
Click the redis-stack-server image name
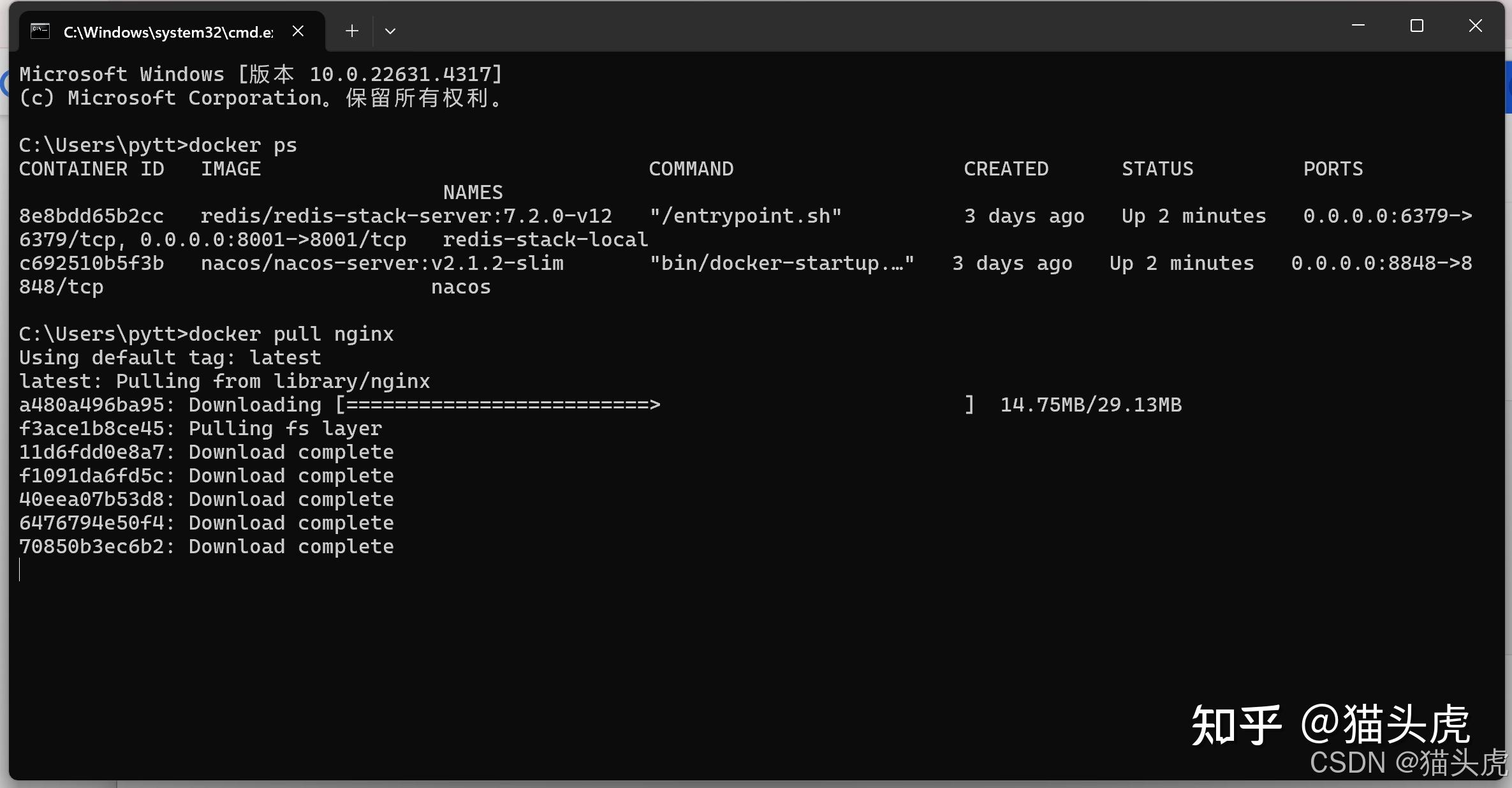point(405,215)
